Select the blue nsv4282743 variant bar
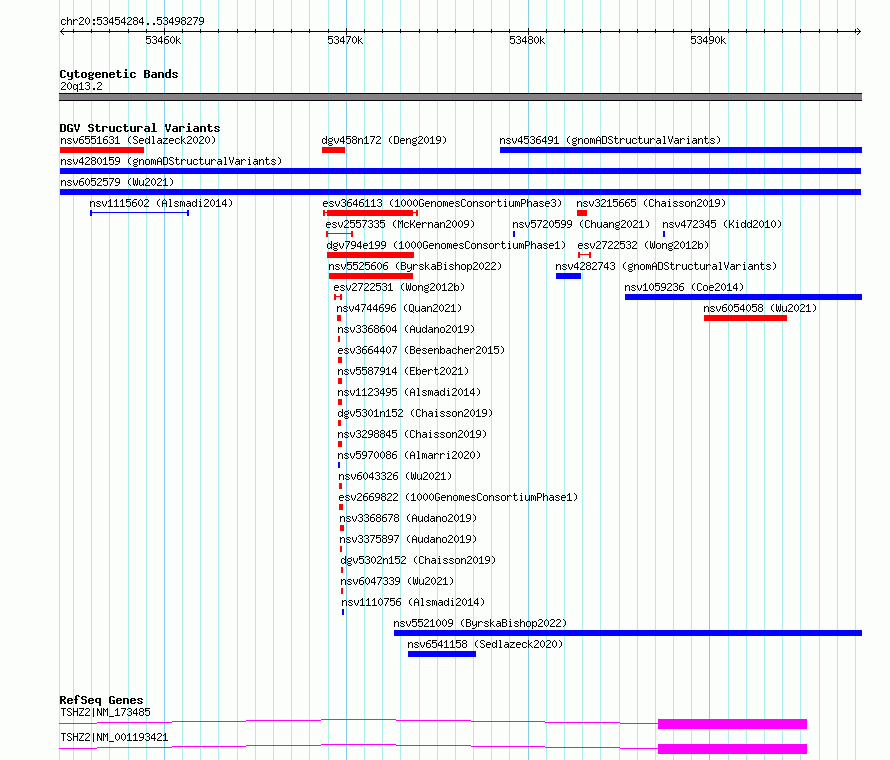 tap(568, 276)
